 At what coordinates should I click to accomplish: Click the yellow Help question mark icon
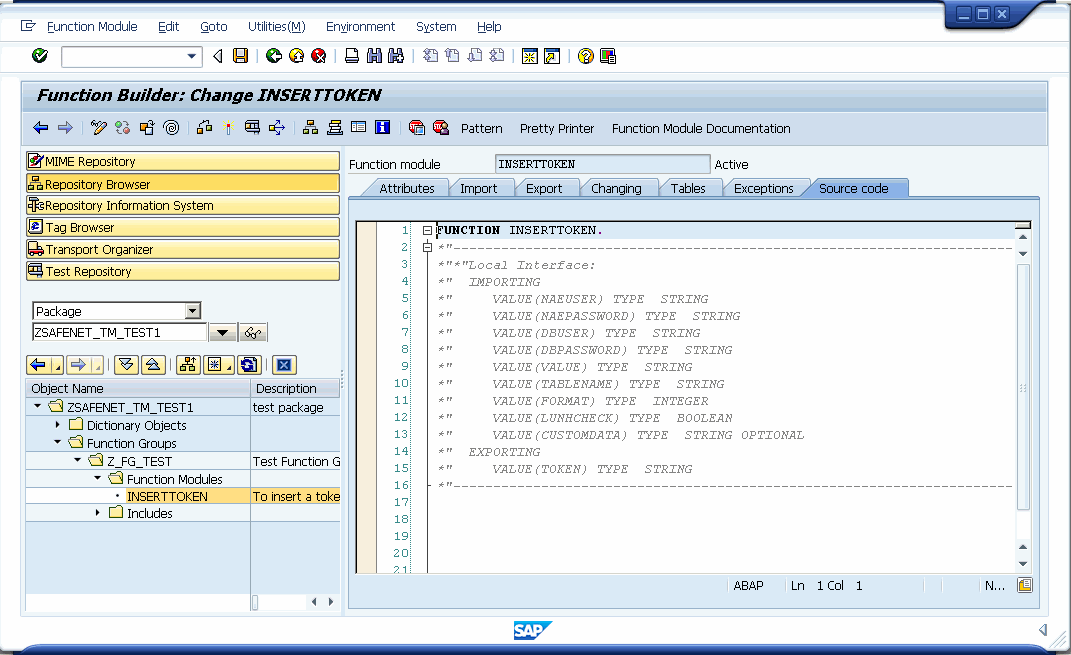coord(585,56)
